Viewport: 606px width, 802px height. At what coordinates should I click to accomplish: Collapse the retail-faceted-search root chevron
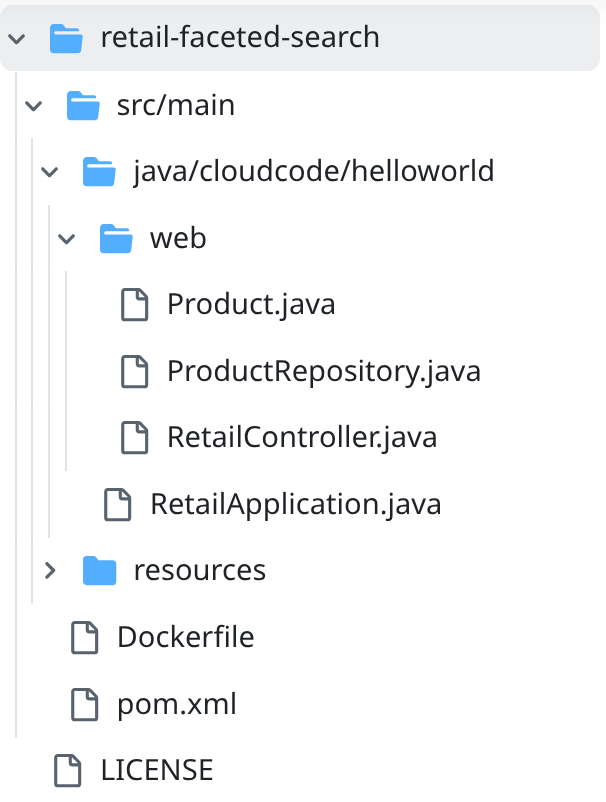16,38
